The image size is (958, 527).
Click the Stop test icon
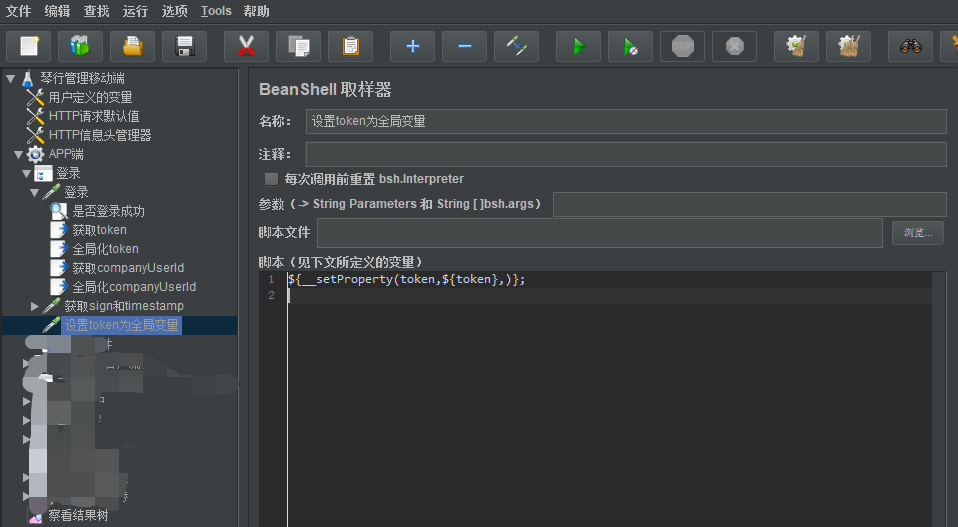pos(682,46)
